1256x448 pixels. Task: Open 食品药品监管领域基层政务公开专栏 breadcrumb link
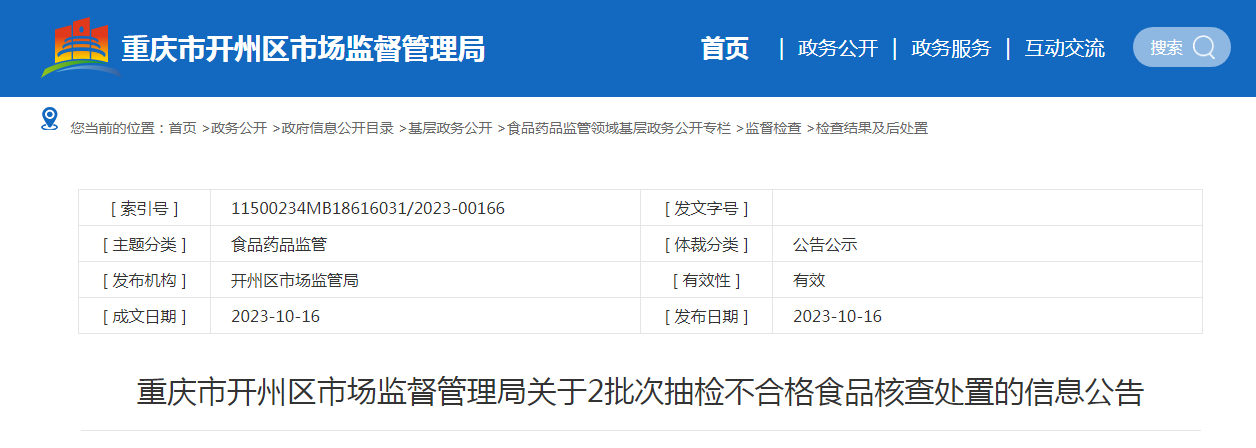[x=619, y=128]
